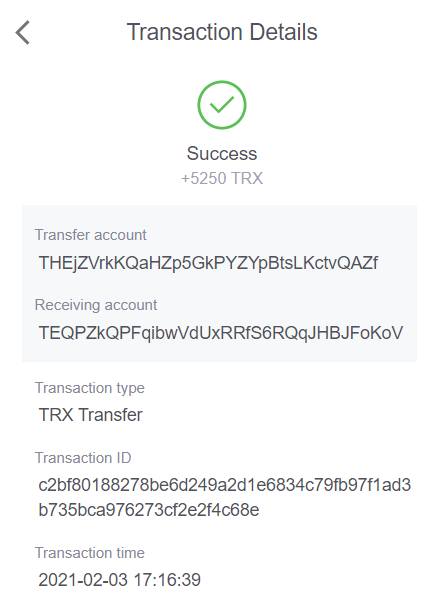Click the Transaction ID label
Viewport: 443px width, 606px height.
tap(83, 458)
